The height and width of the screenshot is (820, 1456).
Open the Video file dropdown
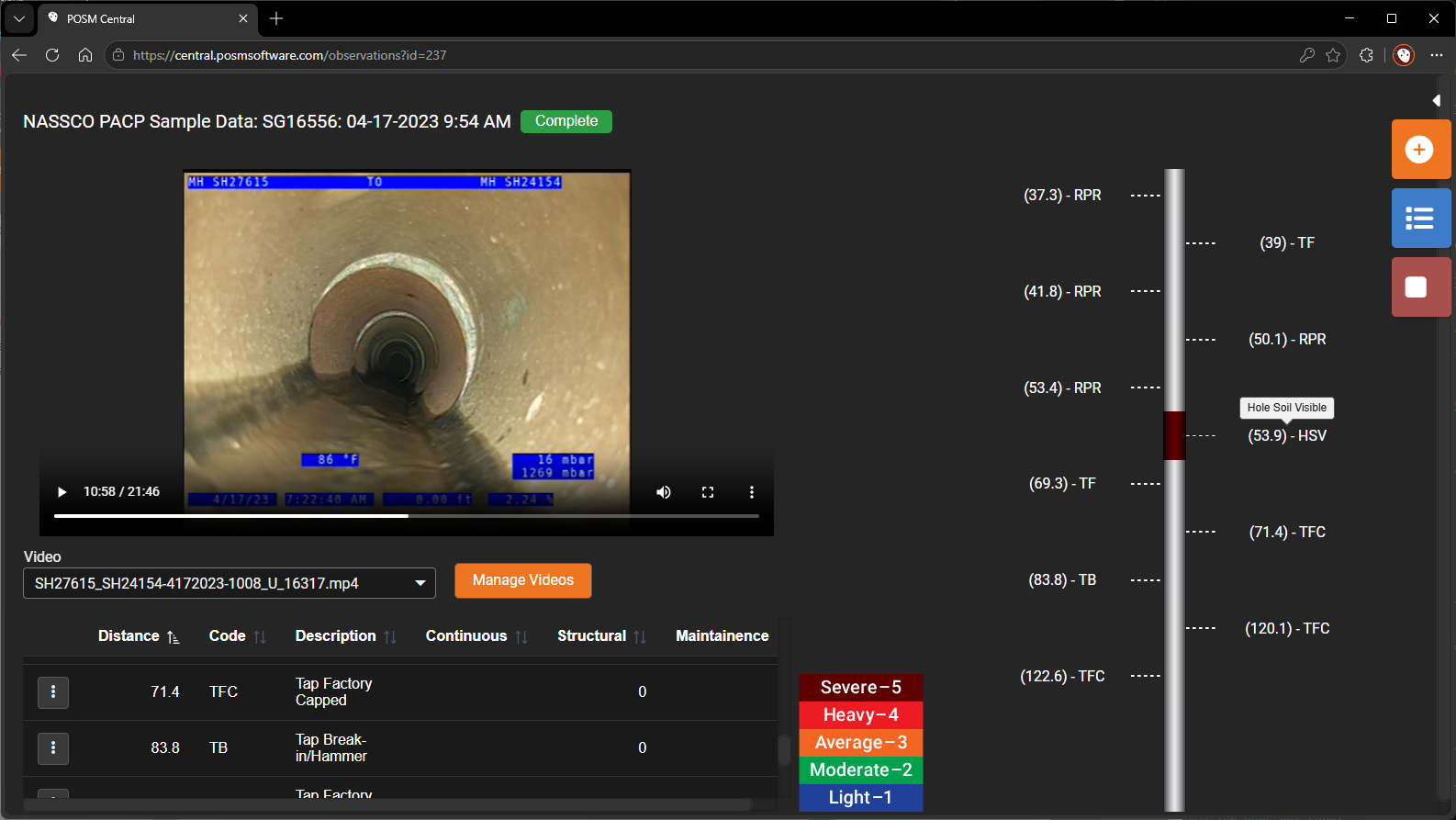point(230,583)
